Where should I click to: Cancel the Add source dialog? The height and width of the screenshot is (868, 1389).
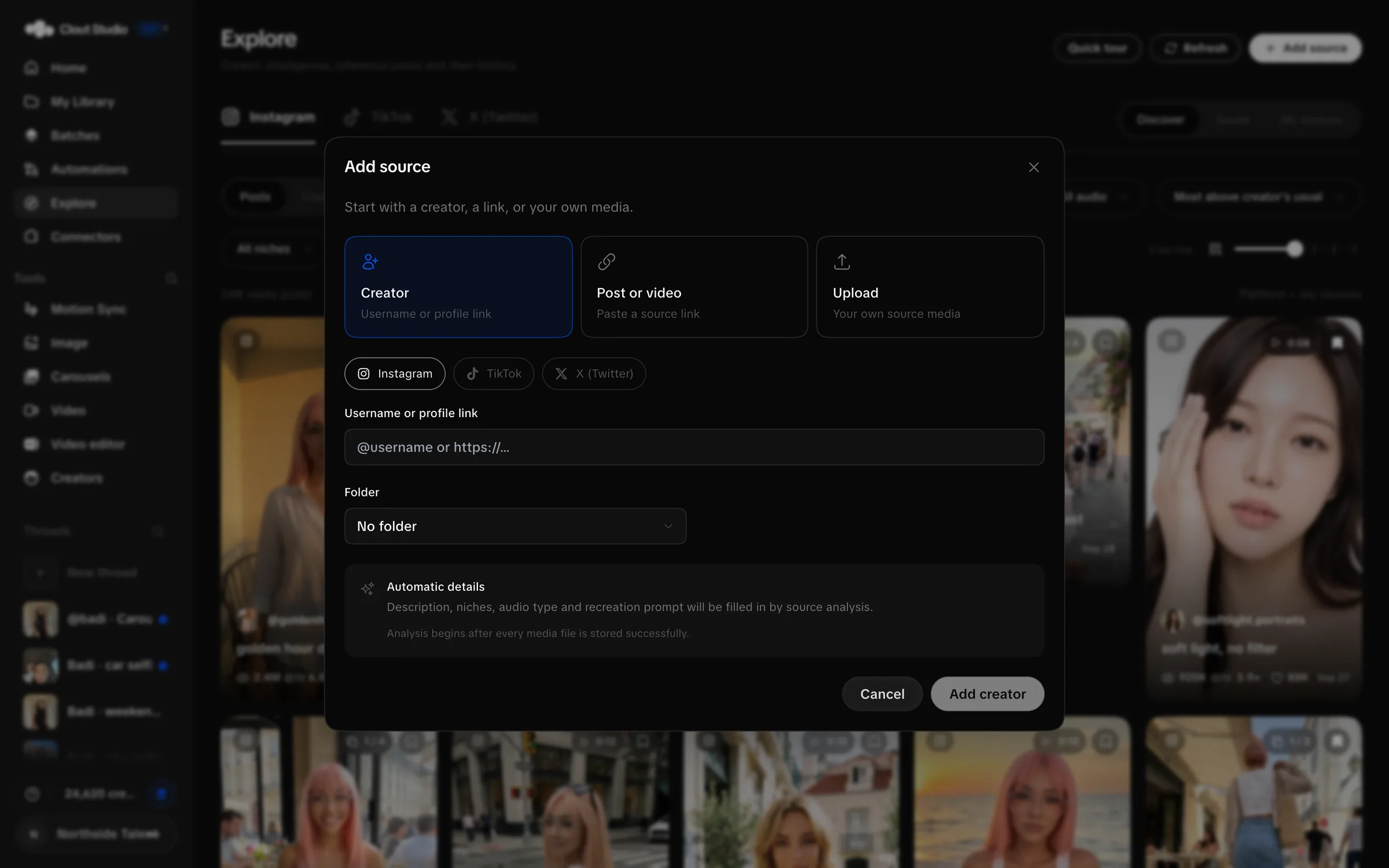coord(882,694)
